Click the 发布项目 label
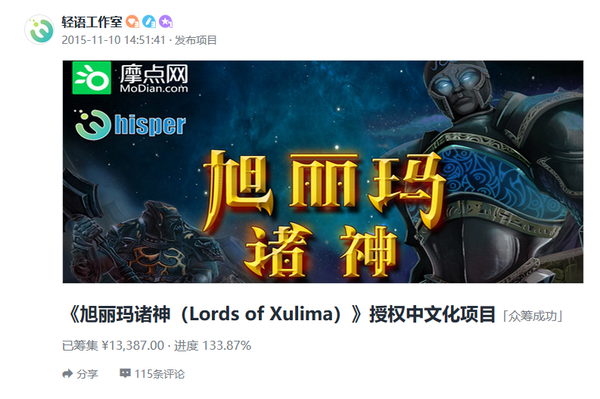The width and height of the screenshot is (600, 399). pyautogui.click(x=196, y=40)
